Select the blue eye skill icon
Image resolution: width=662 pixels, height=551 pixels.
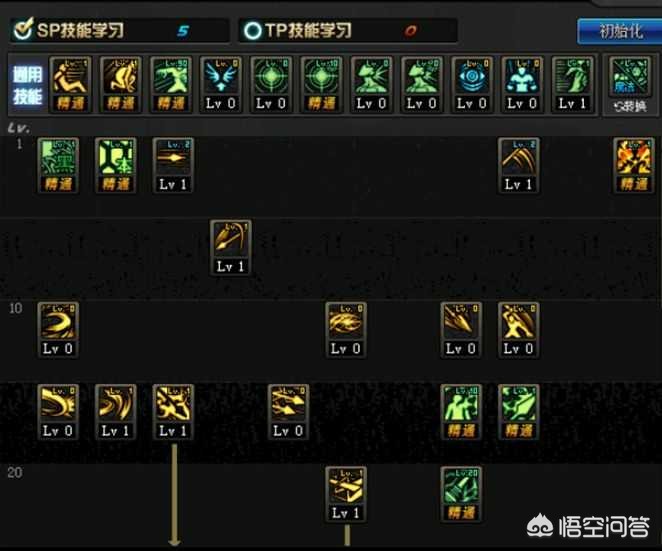[x=472, y=85]
